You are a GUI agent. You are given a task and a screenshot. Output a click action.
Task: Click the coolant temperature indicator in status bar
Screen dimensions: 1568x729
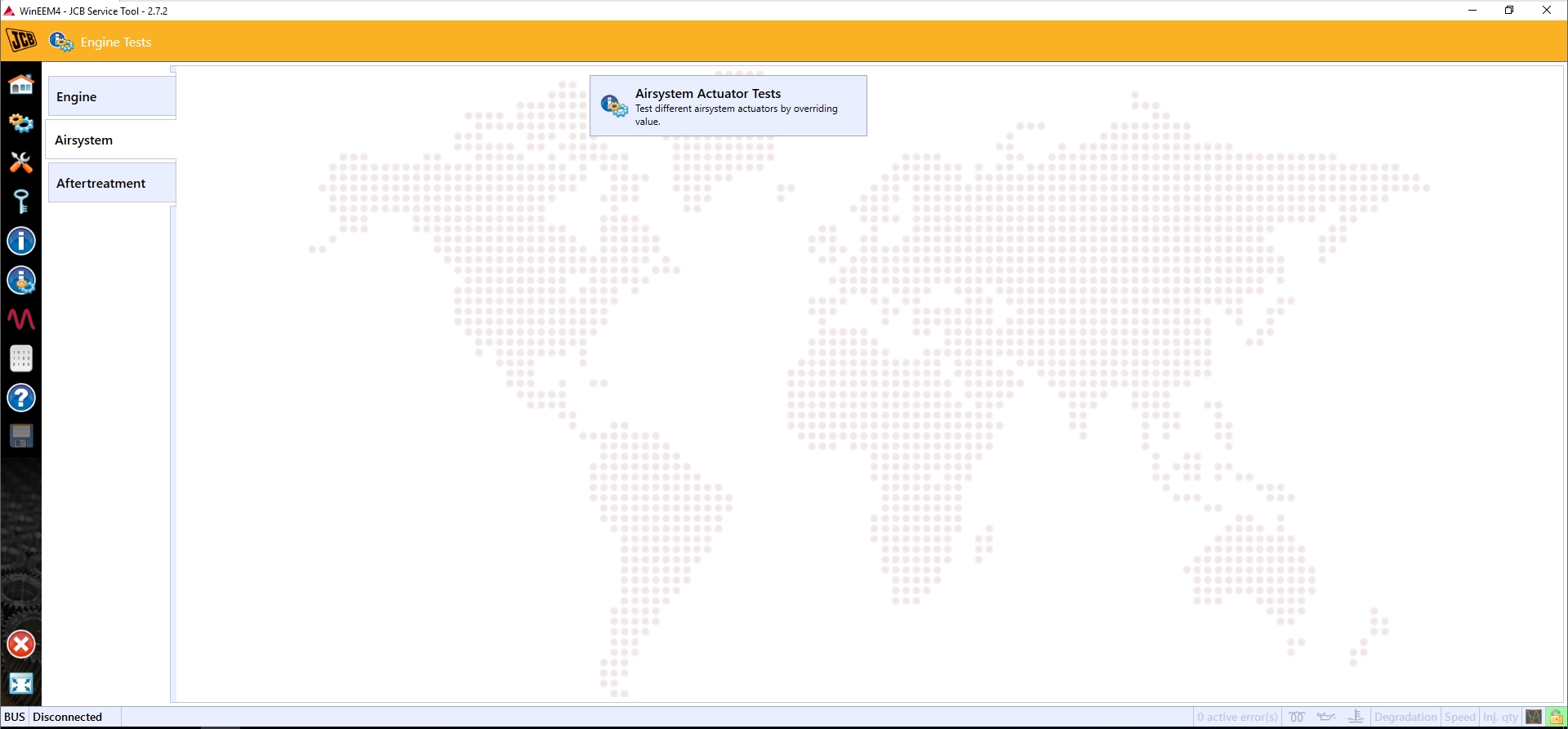click(x=1356, y=717)
